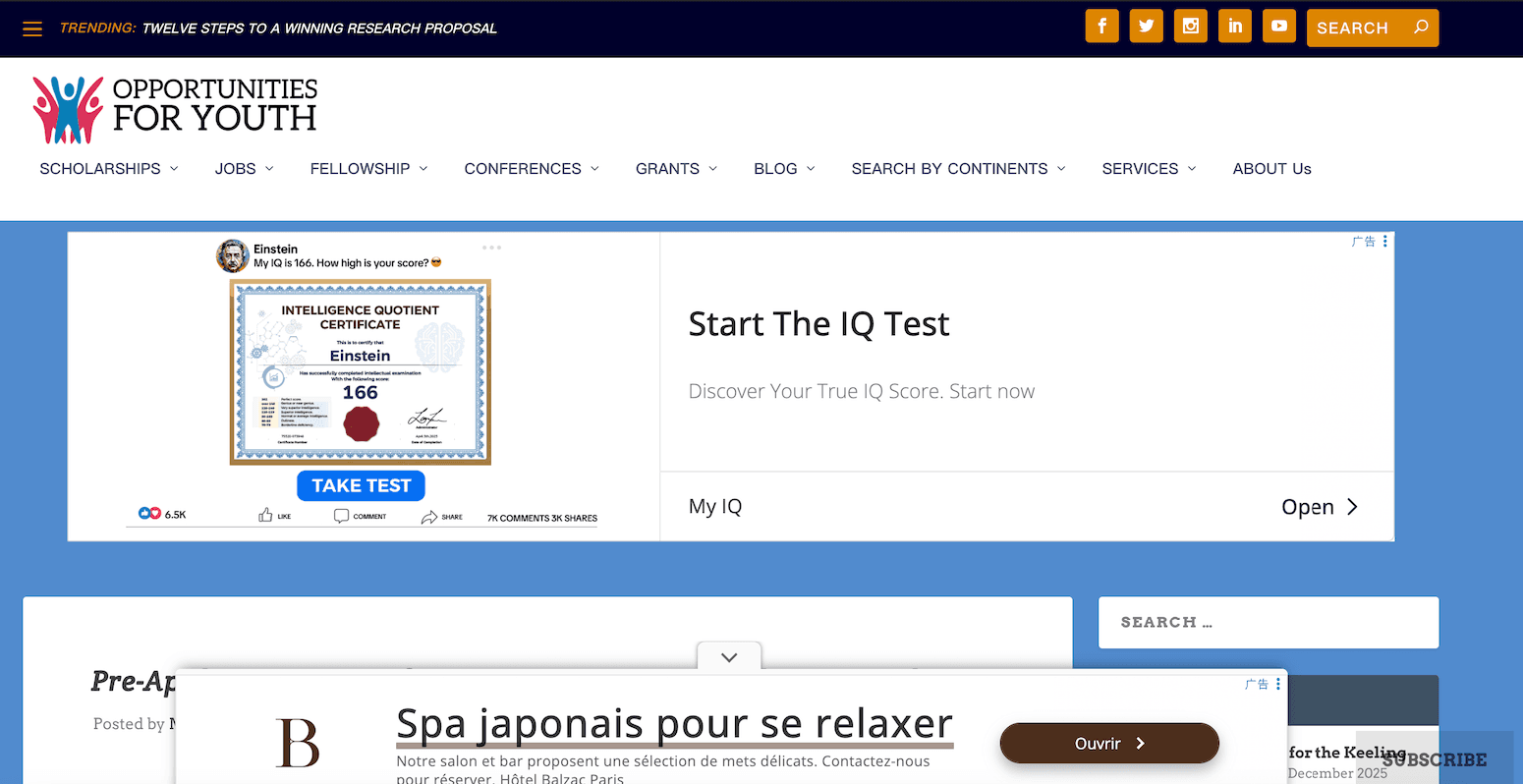Open the hamburger menu icon
Viewport: 1523px width, 784px height.
(x=32, y=28)
